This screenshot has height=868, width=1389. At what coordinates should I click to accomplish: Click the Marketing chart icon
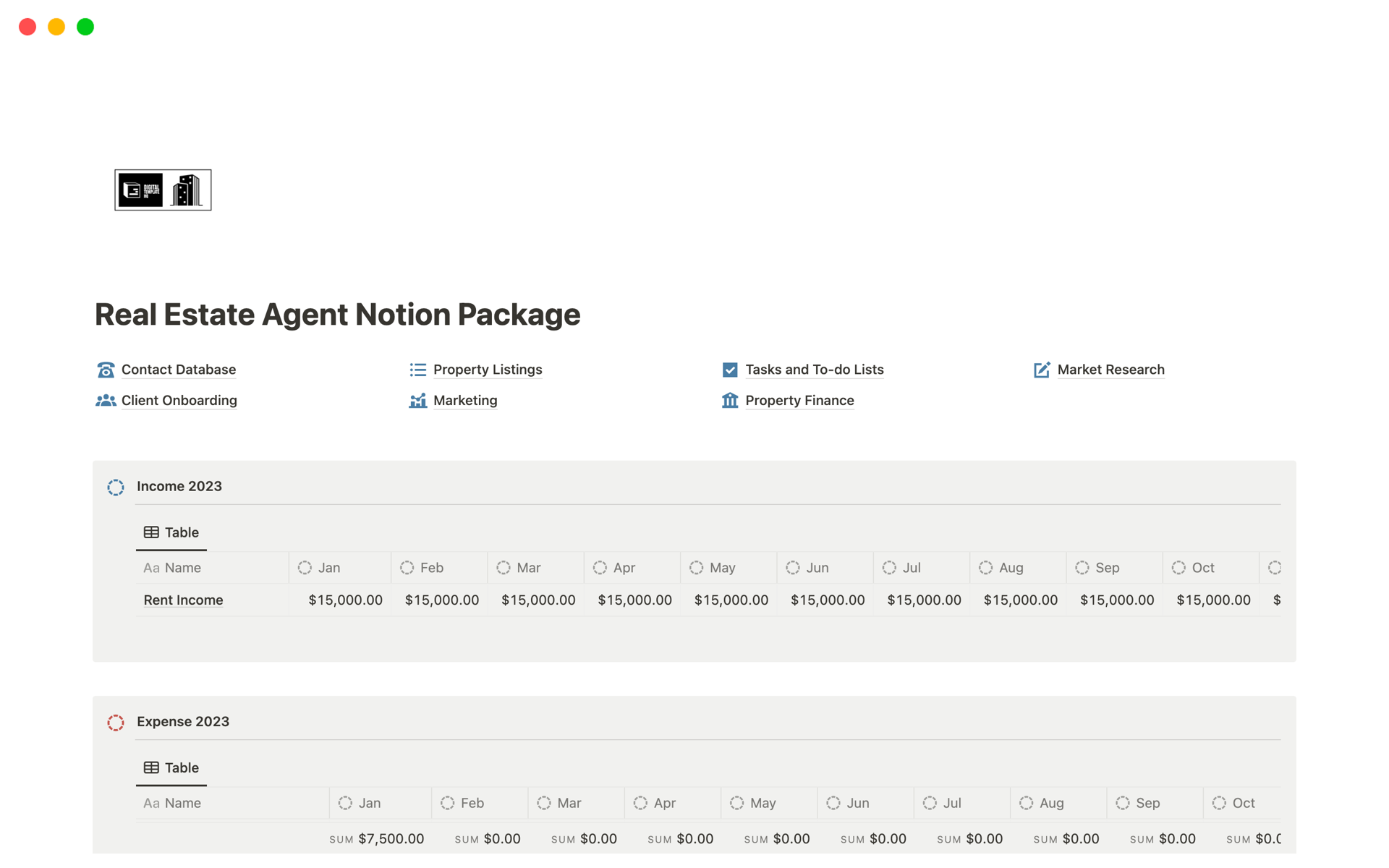click(417, 401)
